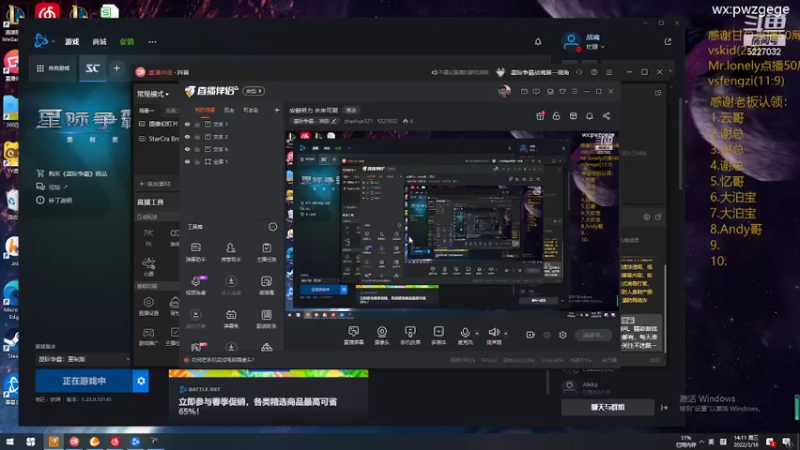800x450 pixels.
Task: Click the 聊天与群组 button in Battle.net
Action: (608, 407)
